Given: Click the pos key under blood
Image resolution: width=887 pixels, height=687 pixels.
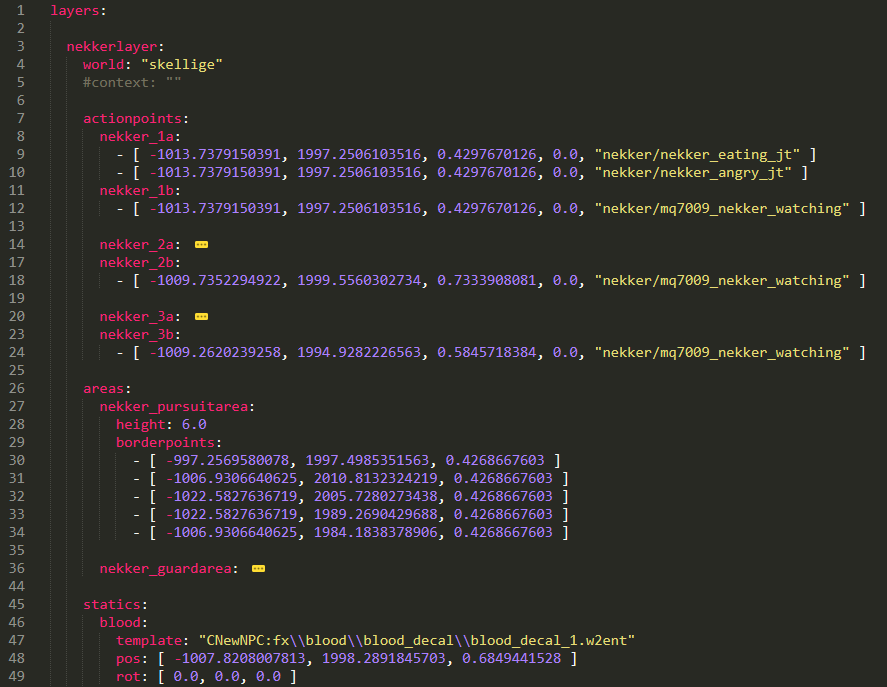Looking at the screenshot, I should coord(127,659).
